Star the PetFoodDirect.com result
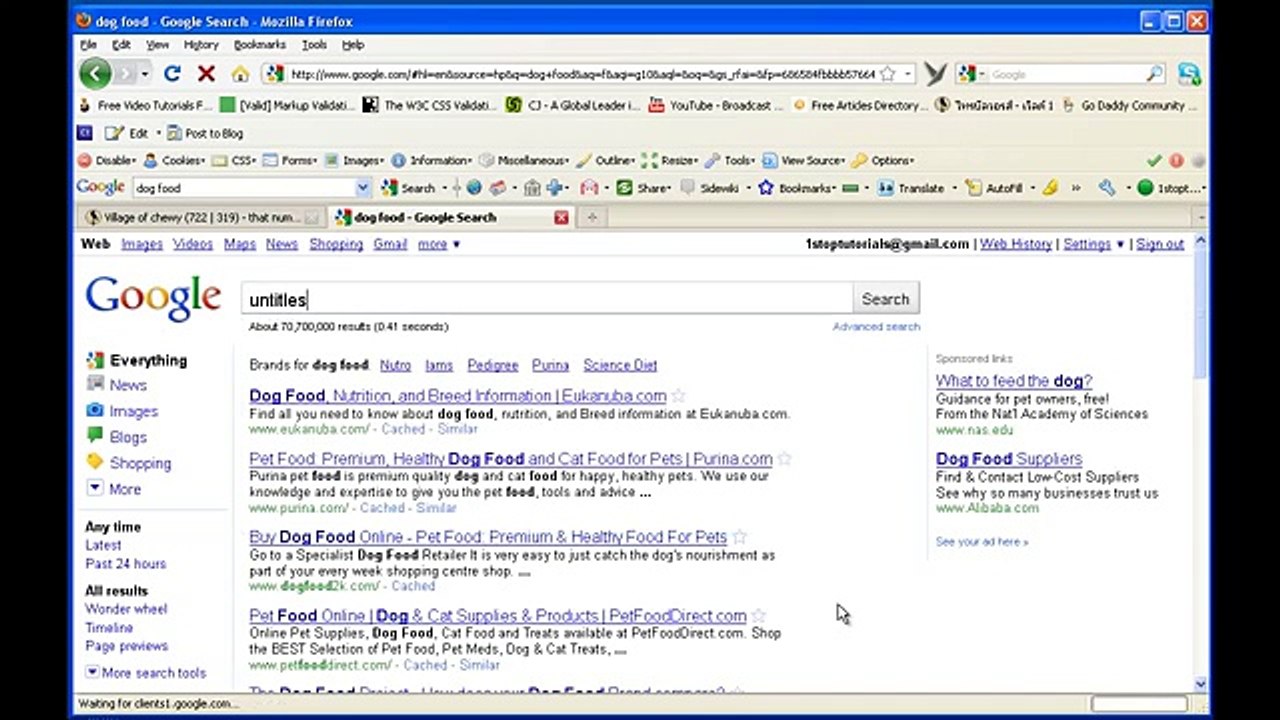 click(758, 616)
